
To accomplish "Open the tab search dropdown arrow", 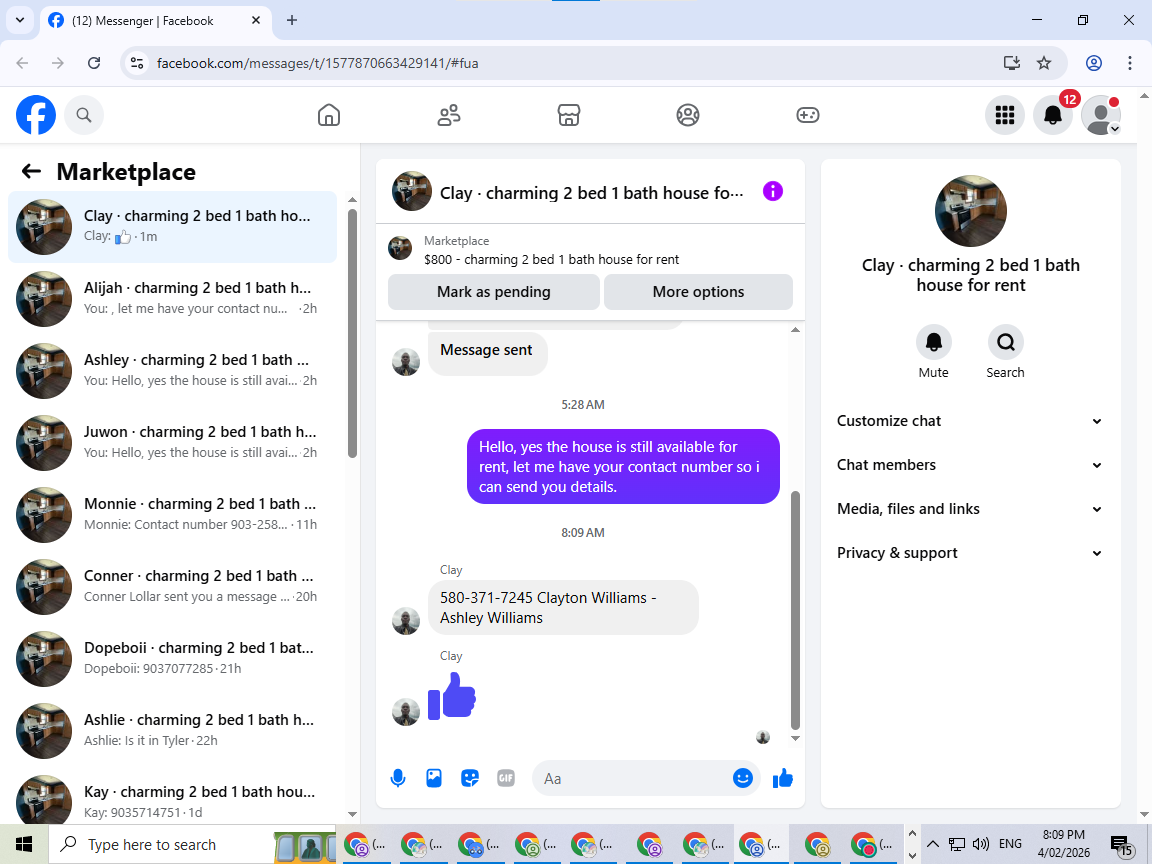I will tap(20, 20).
